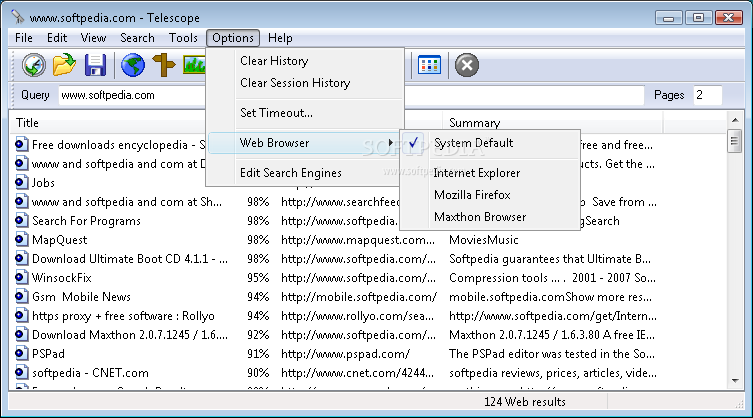
Task: Select Clear Session History menu entry
Action: 304,83
